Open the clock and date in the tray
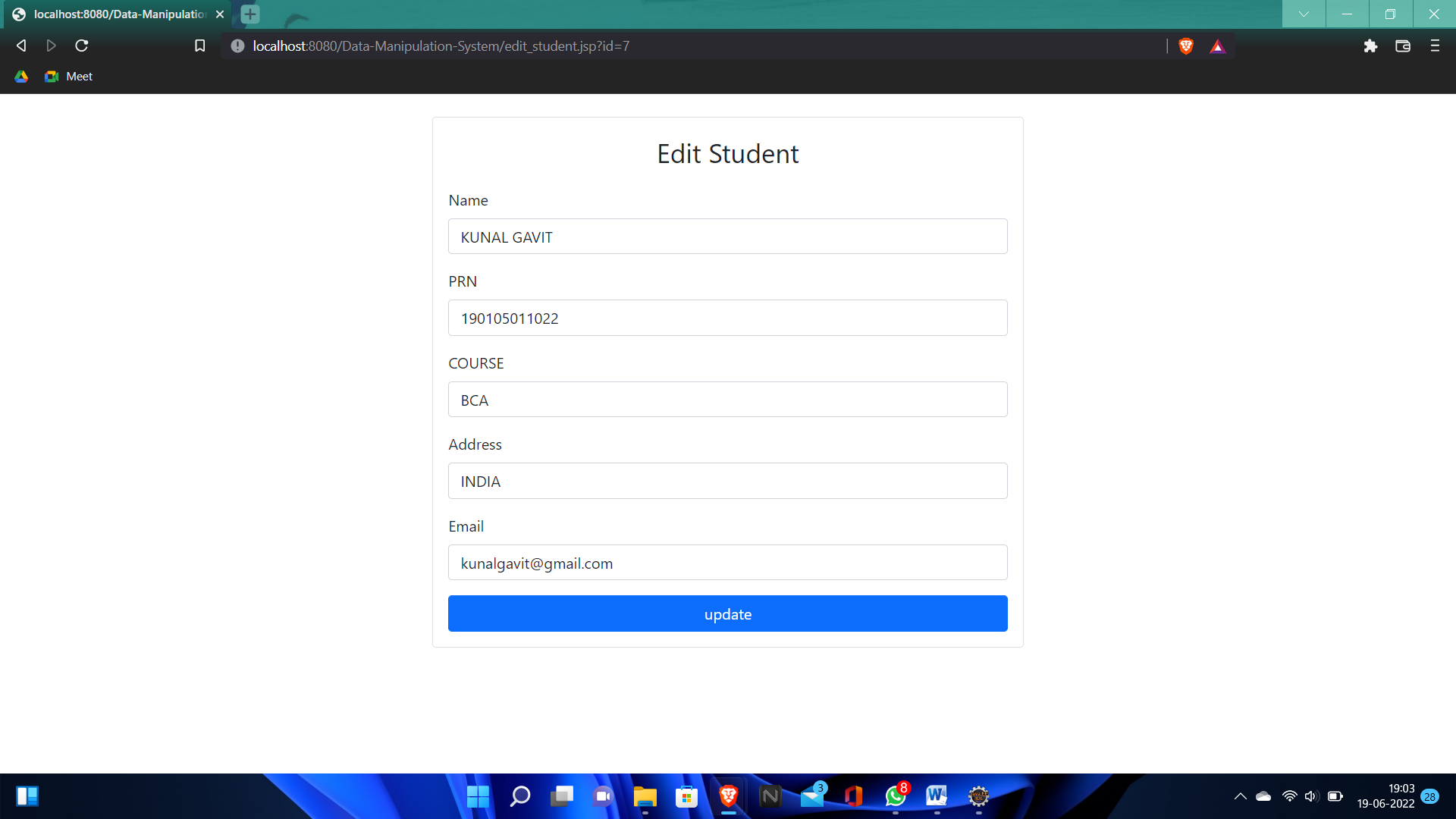Viewport: 1456px width, 819px height. click(x=1385, y=796)
